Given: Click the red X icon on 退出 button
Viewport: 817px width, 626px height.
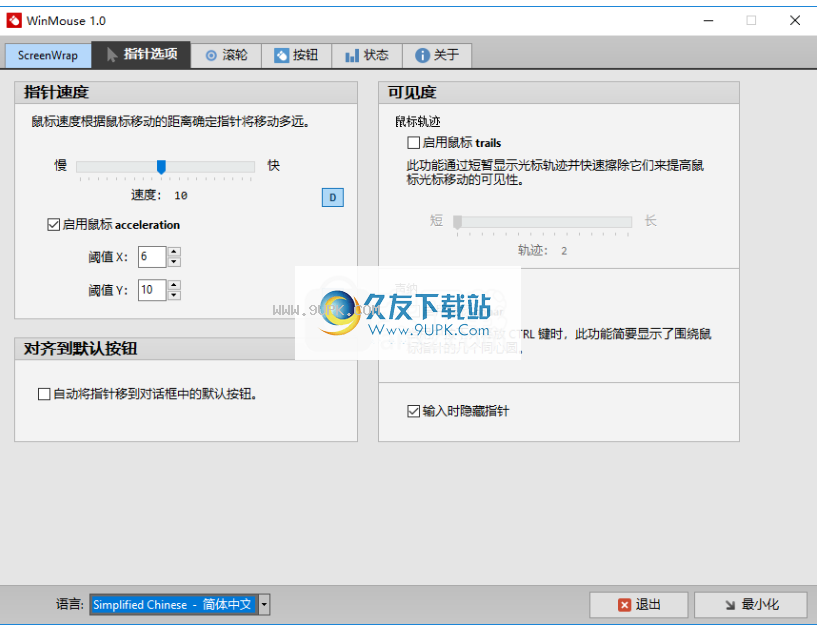Looking at the screenshot, I should point(624,605).
